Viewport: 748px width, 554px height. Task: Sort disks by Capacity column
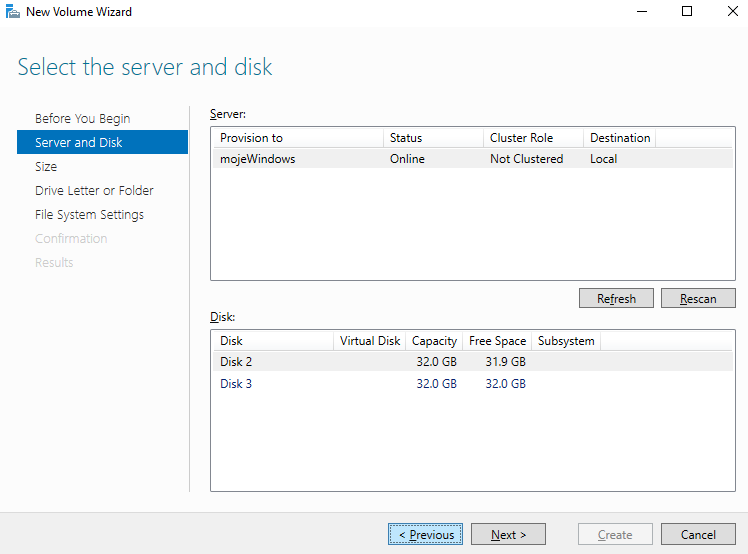pyautogui.click(x=434, y=340)
